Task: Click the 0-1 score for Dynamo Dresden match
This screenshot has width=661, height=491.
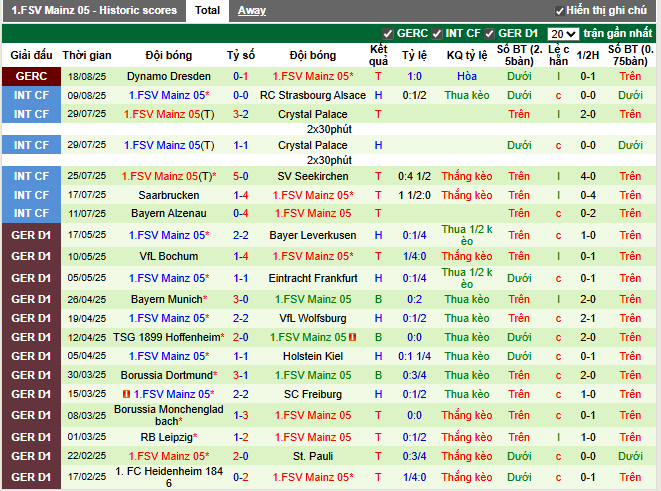Action: tap(241, 76)
